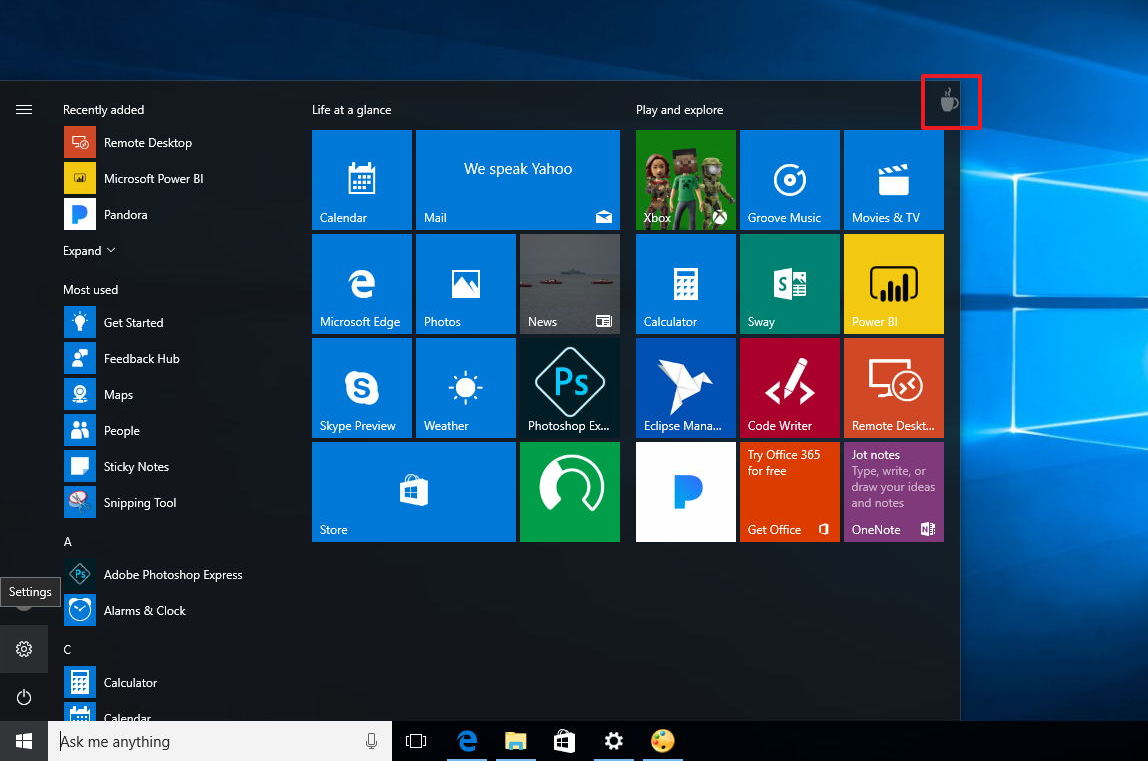Viewport: 1148px width, 761px height.
Task: Open the white Pandora tile
Action: pyautogui.click(x=685, y=491)
